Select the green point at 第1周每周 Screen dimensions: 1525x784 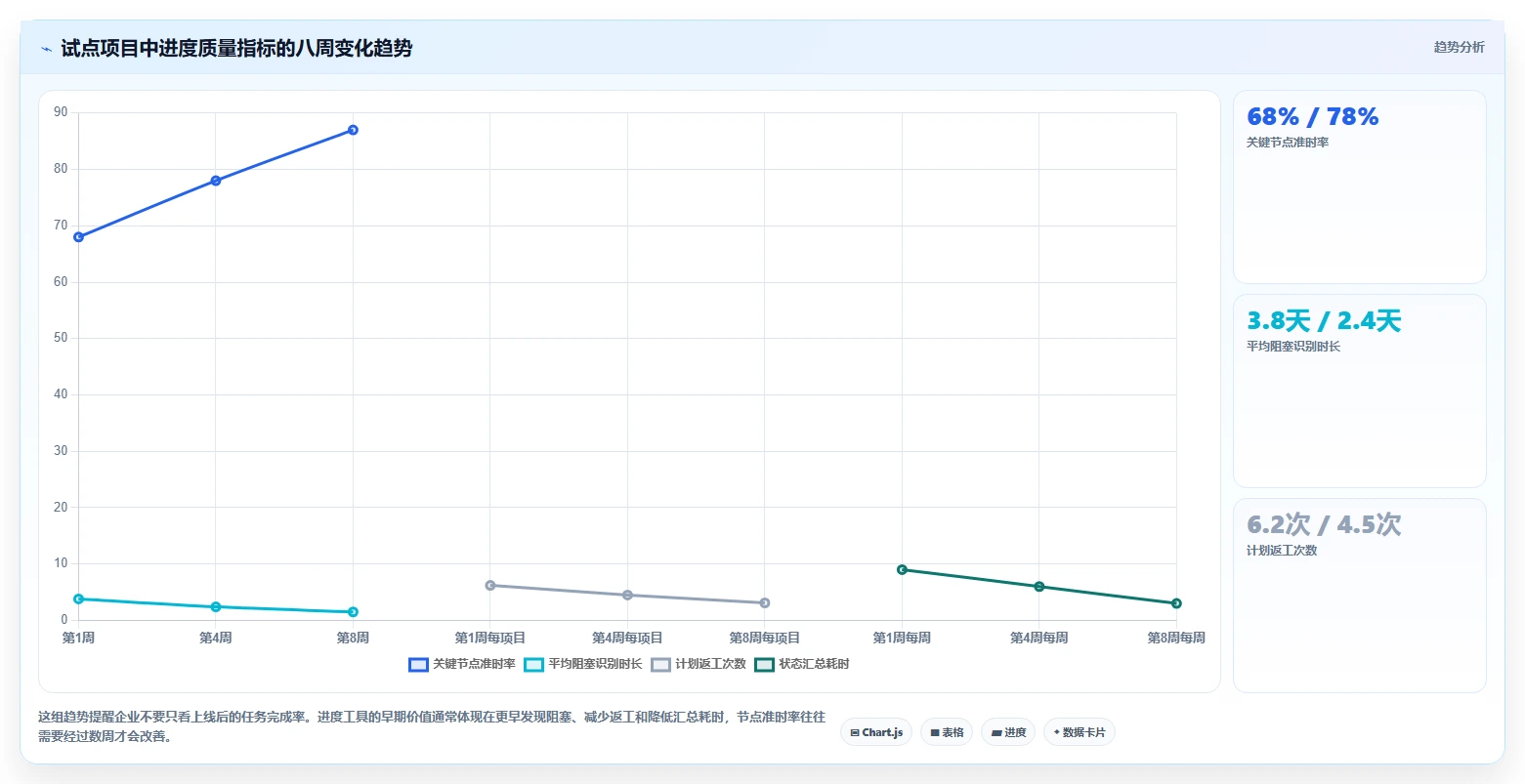[x=902, y=569]
